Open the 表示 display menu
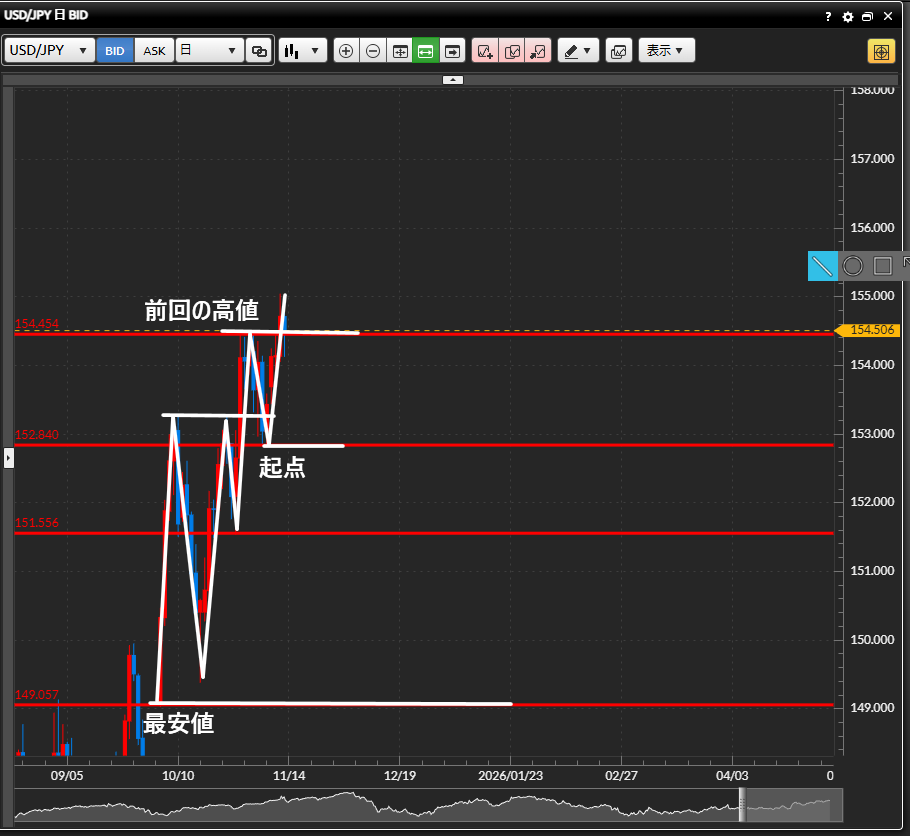Screen dimensions: 910x836 666,51
